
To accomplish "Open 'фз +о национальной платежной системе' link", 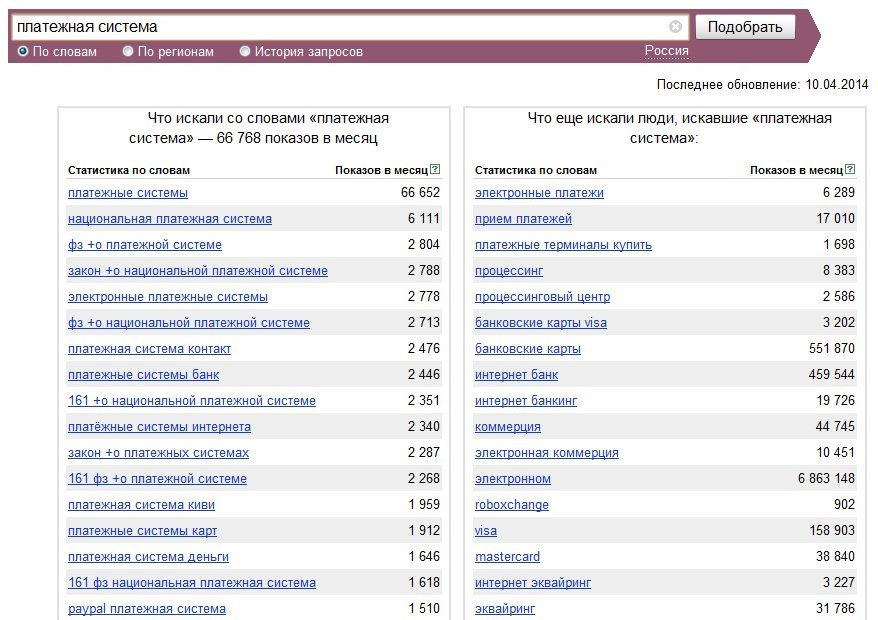I will coord(189,323).
